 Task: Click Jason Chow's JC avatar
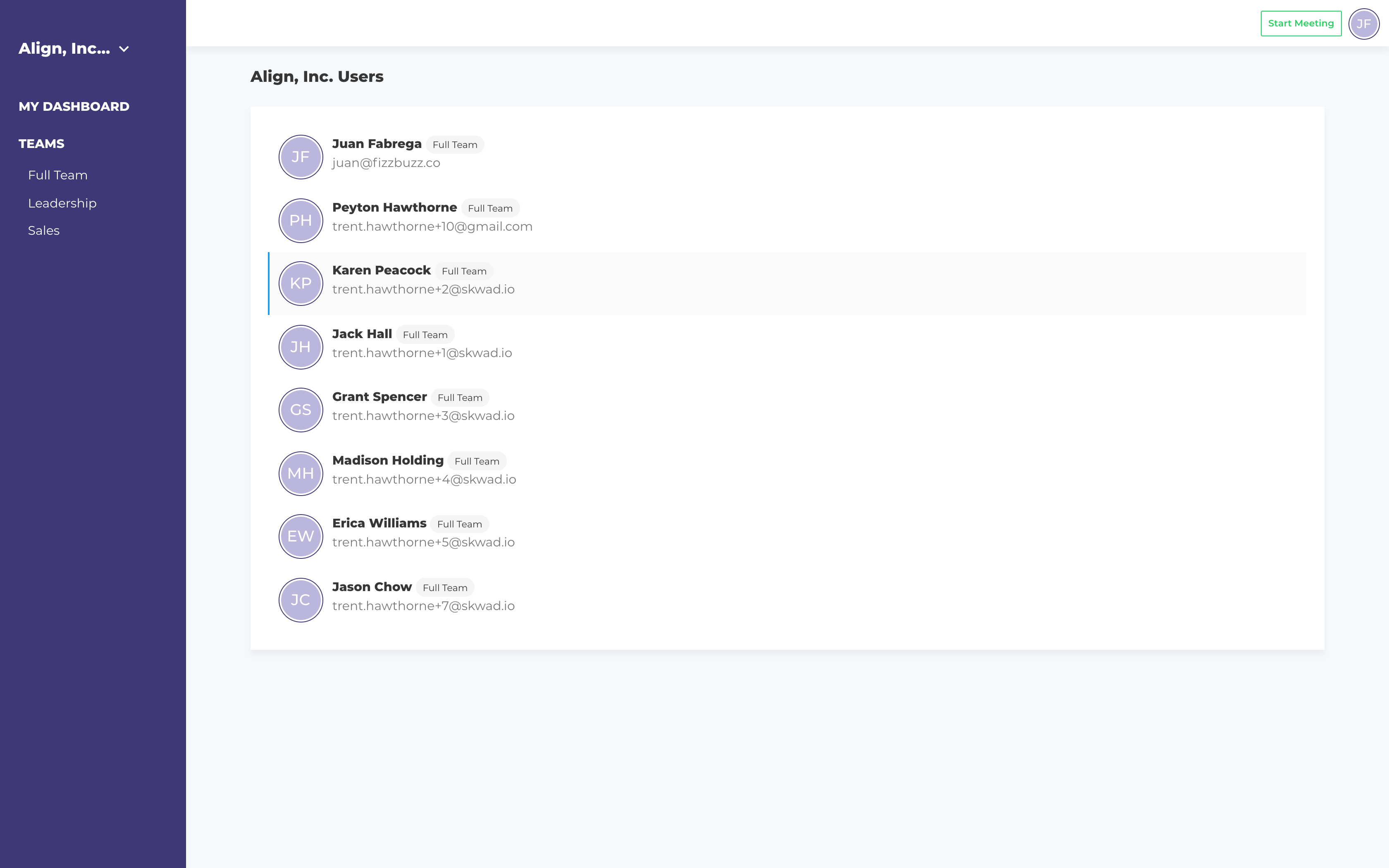(300, 599)
